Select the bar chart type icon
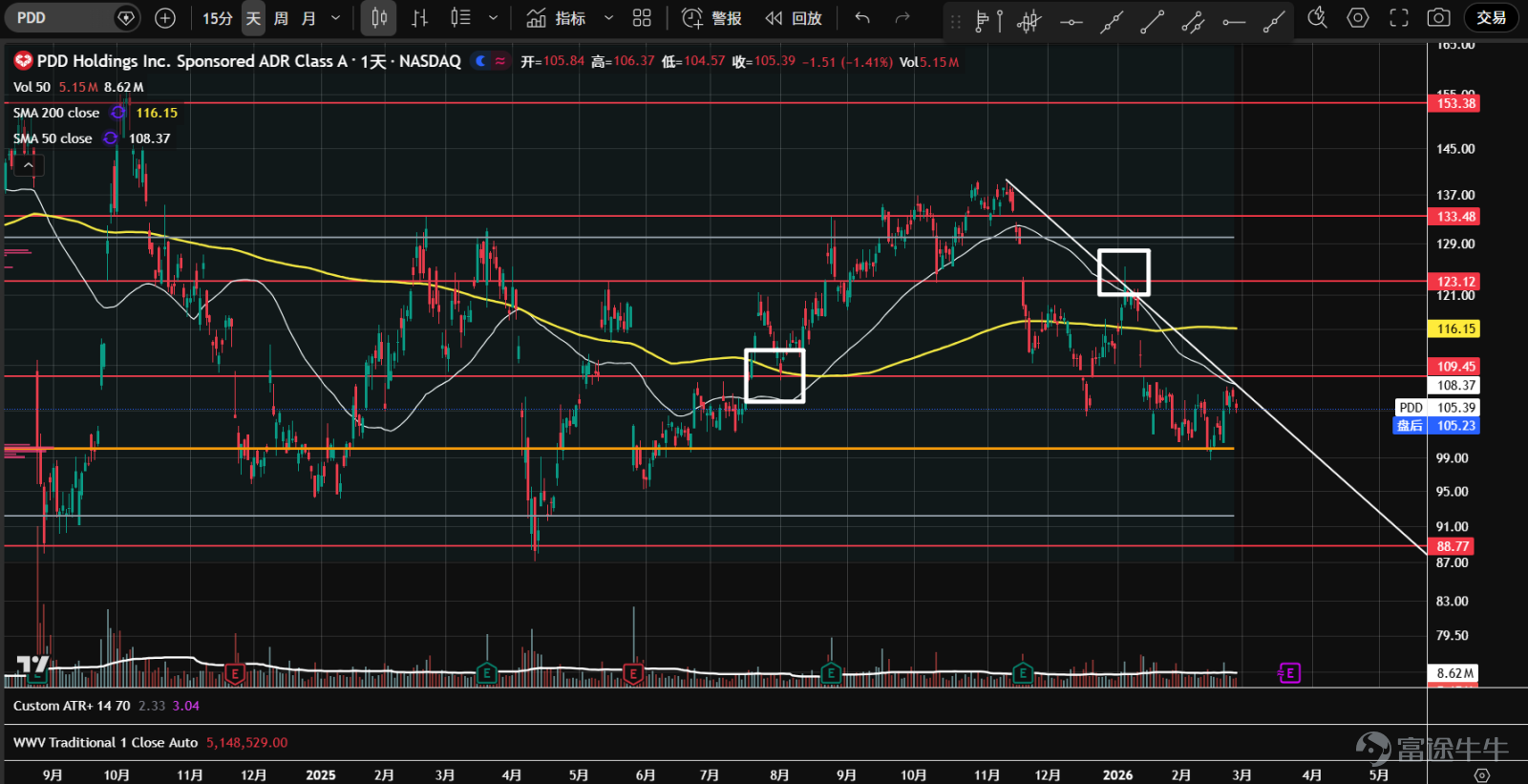The width and height of the screenshot is (1528, 784). tap(419, 18)
